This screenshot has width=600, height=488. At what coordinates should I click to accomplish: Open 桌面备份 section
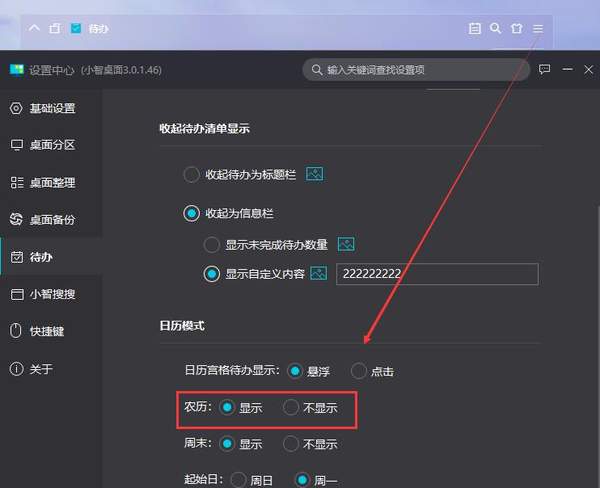tap(51, 219)
